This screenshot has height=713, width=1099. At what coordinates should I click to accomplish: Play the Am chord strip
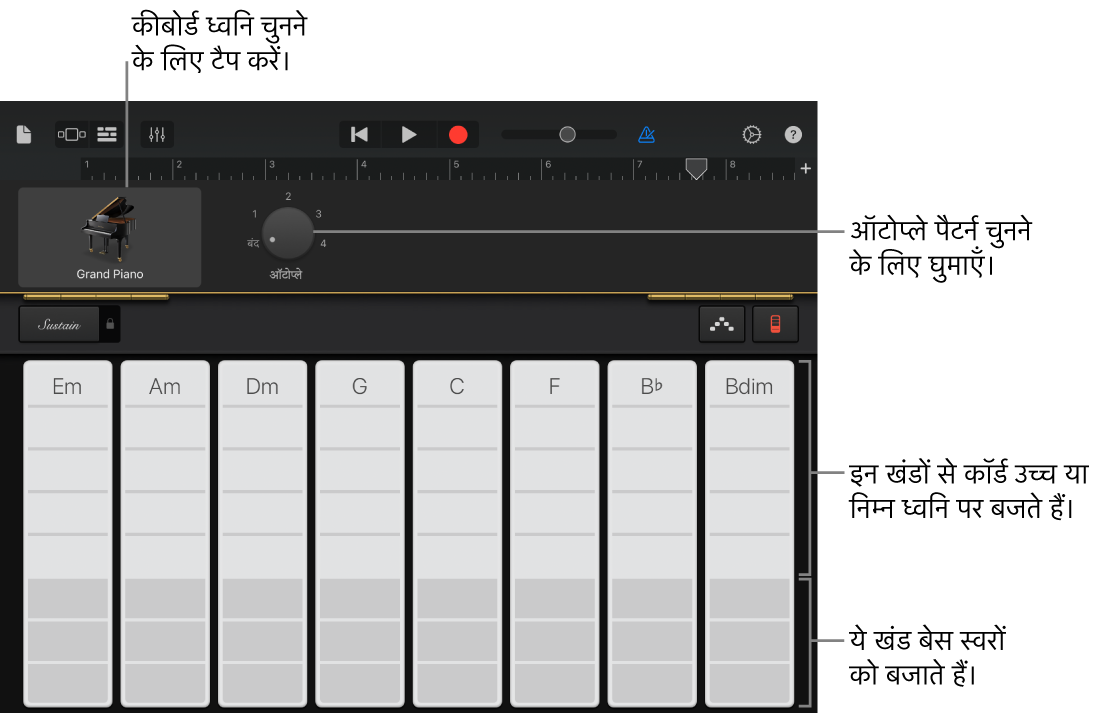pyautogui.click(x=165, y=533)
